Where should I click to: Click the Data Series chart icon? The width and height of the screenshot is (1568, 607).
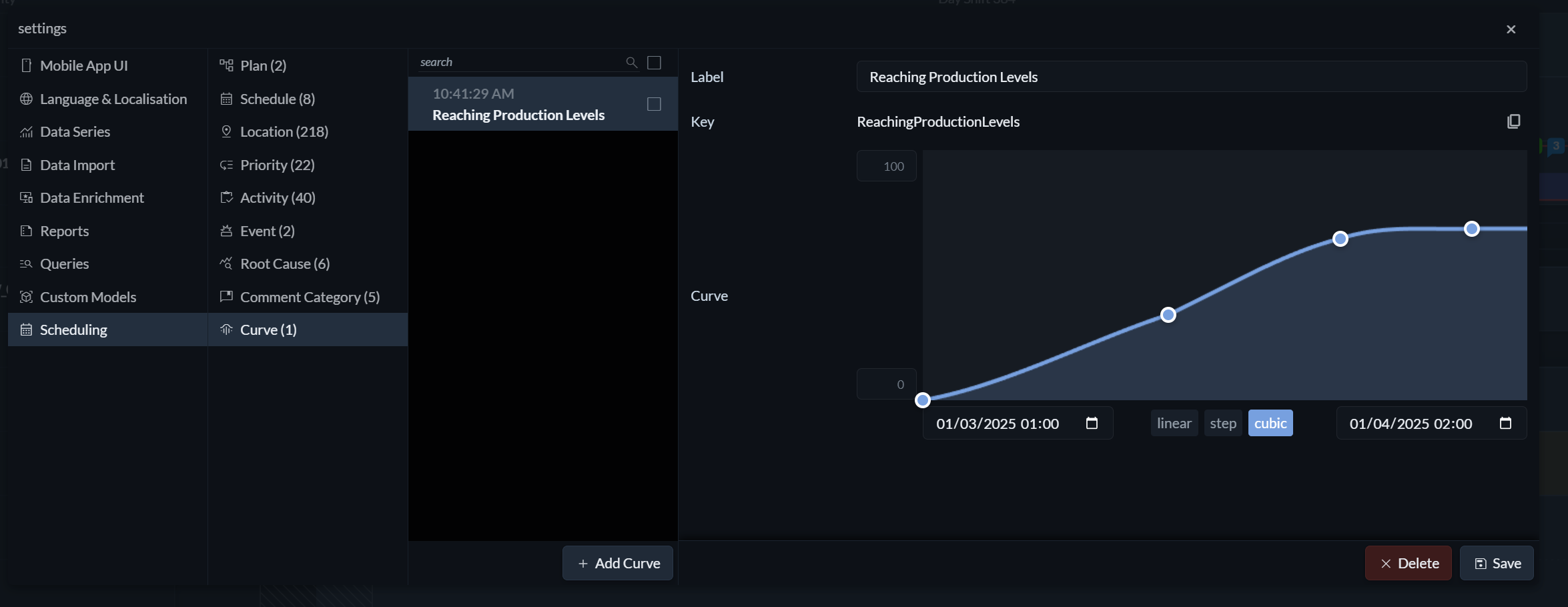click(x=27, y=131)
